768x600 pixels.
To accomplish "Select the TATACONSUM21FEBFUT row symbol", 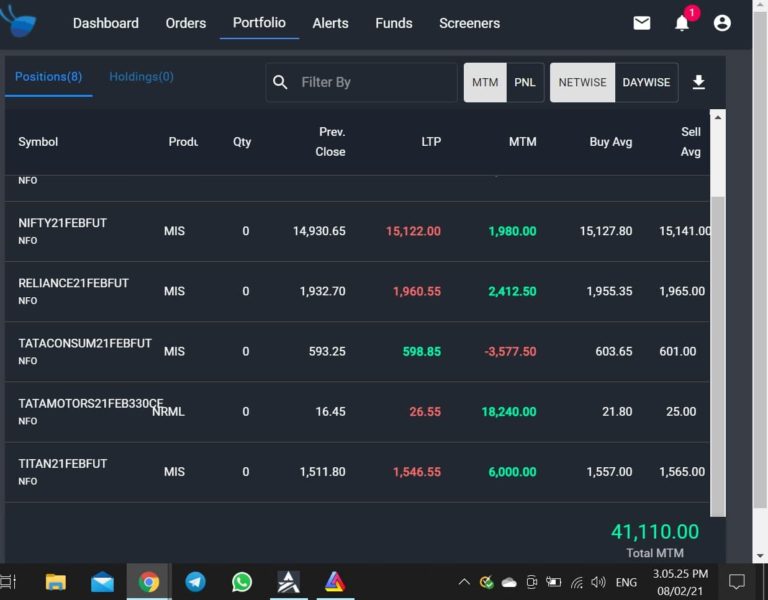I will [x=85, y=343].
